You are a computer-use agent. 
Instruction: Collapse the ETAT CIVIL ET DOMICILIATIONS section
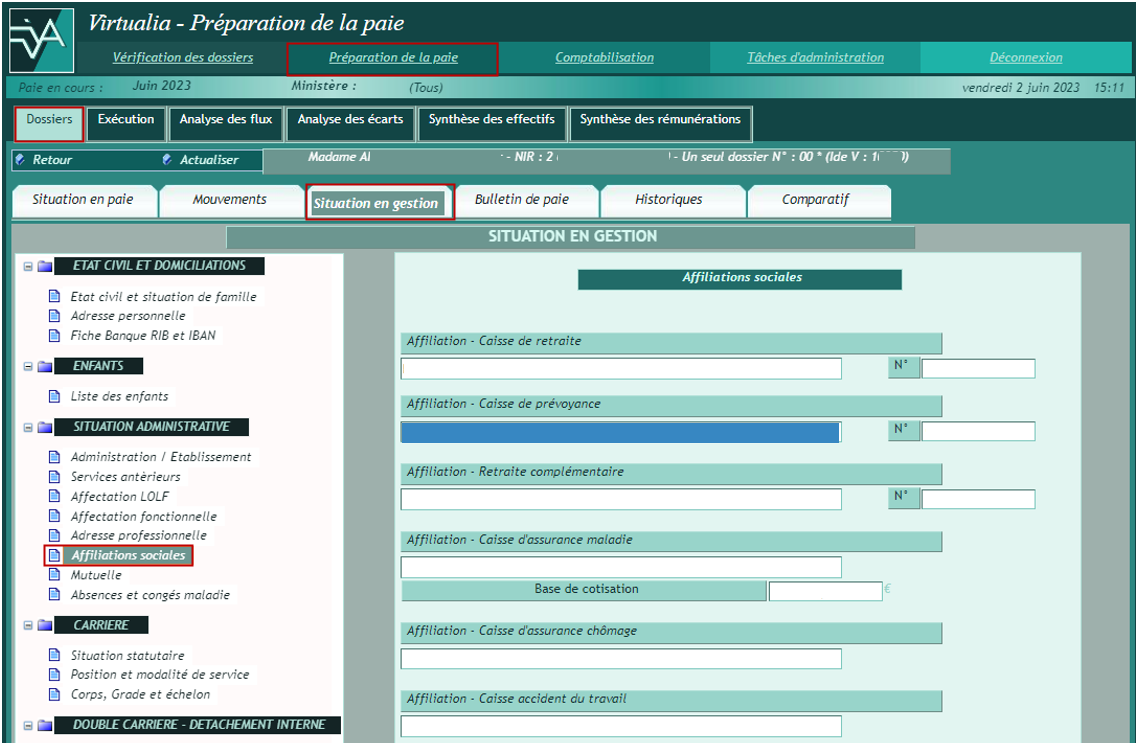click(x=28, y=267)
